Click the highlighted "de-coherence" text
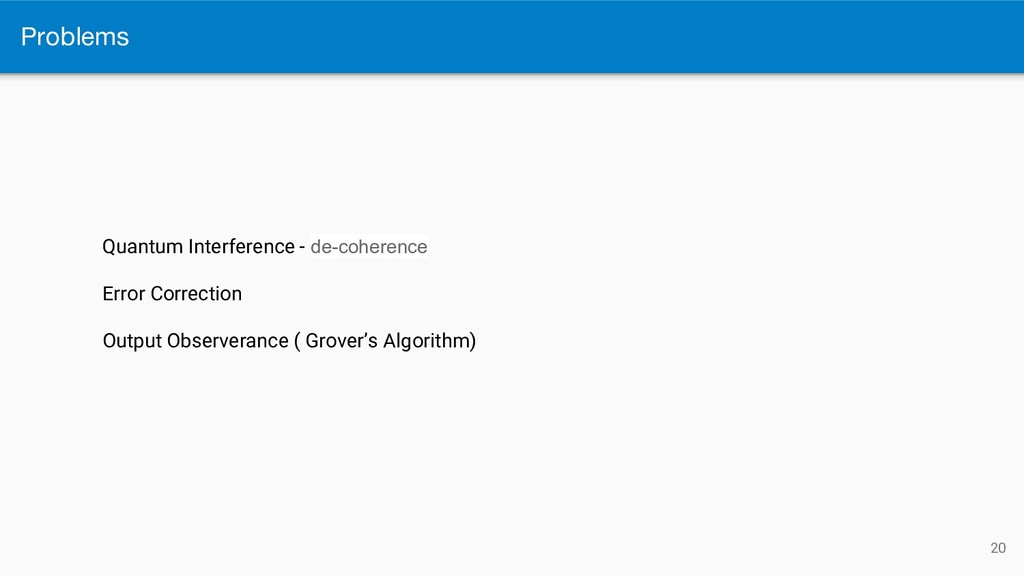Screen dimensions: 1024x576 369,247
